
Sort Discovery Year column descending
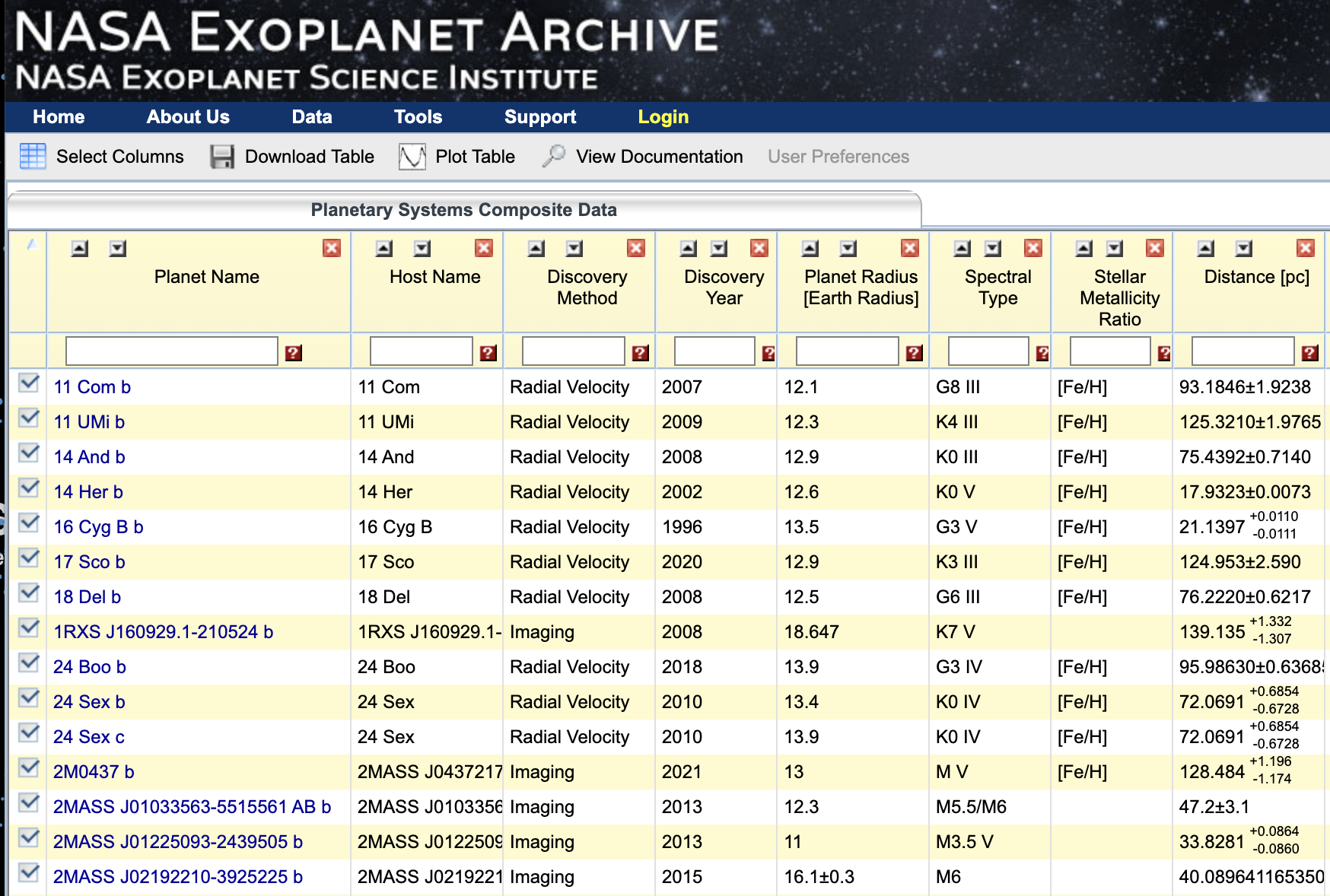pos(719,248)
